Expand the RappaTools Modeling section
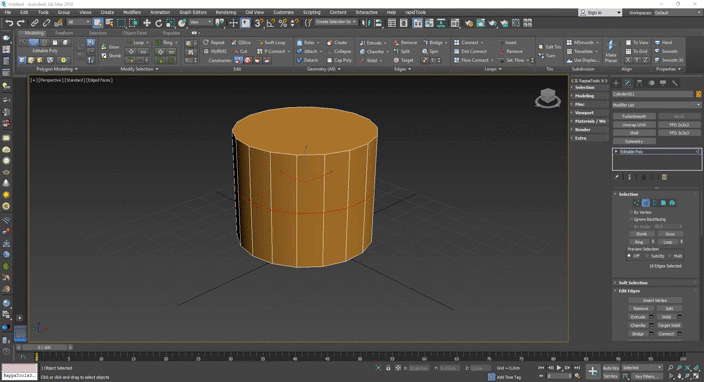The image size is (704, 382). [x=585, y=96]
